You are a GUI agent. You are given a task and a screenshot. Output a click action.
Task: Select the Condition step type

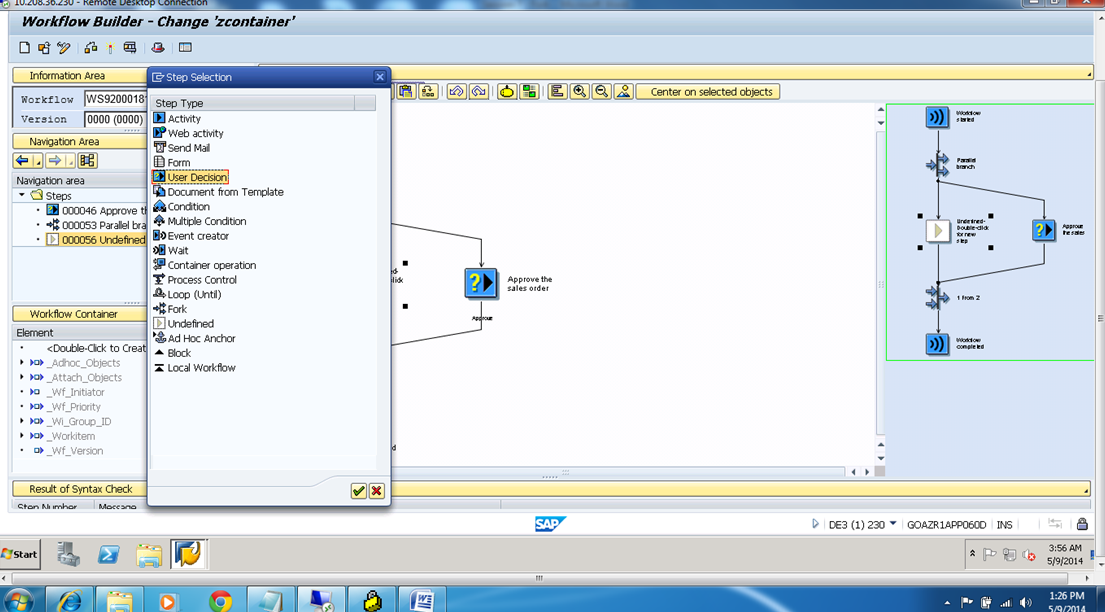pyautogui.click(x=181, y=206)
